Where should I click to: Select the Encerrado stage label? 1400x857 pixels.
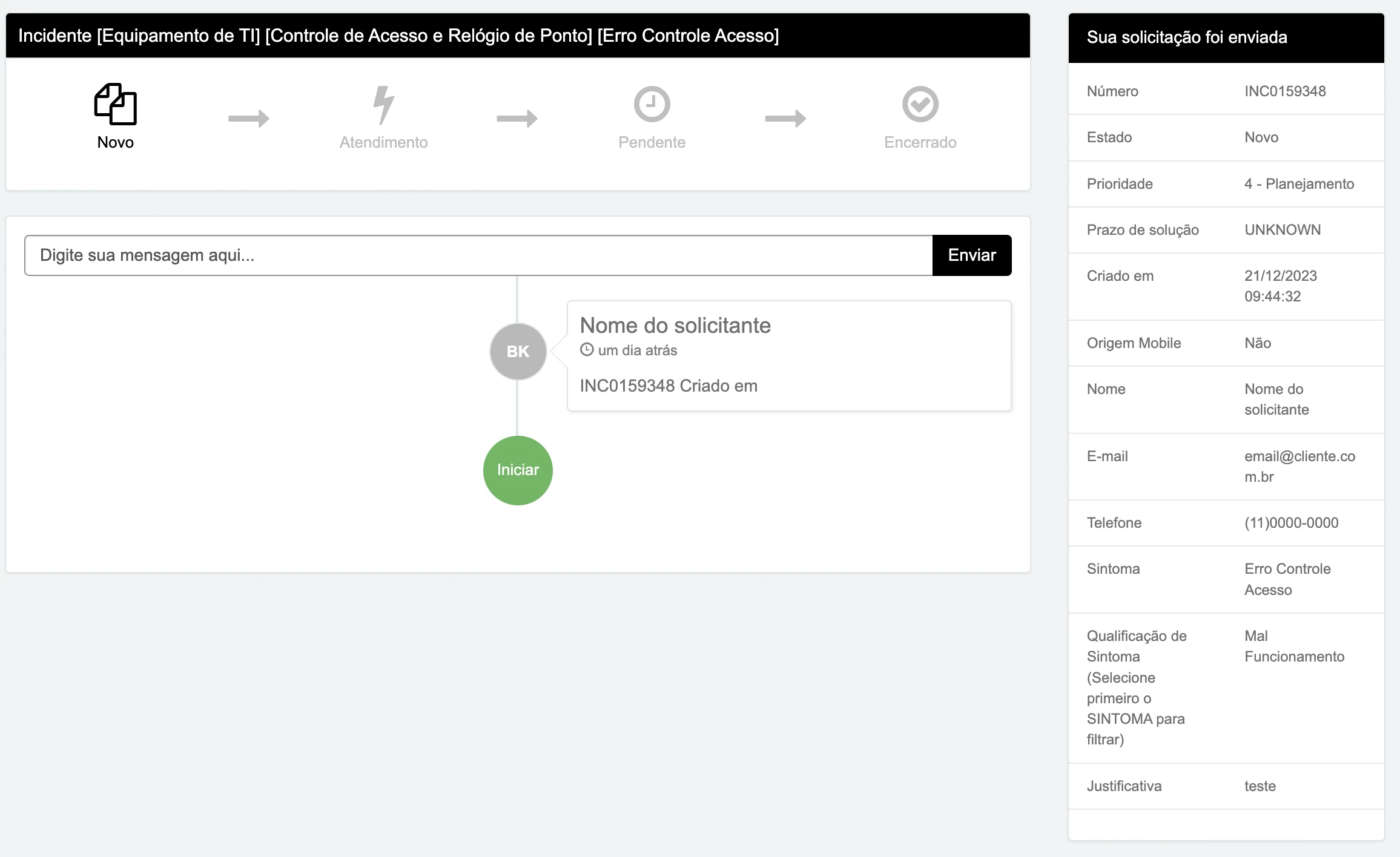tap(920, 142)
